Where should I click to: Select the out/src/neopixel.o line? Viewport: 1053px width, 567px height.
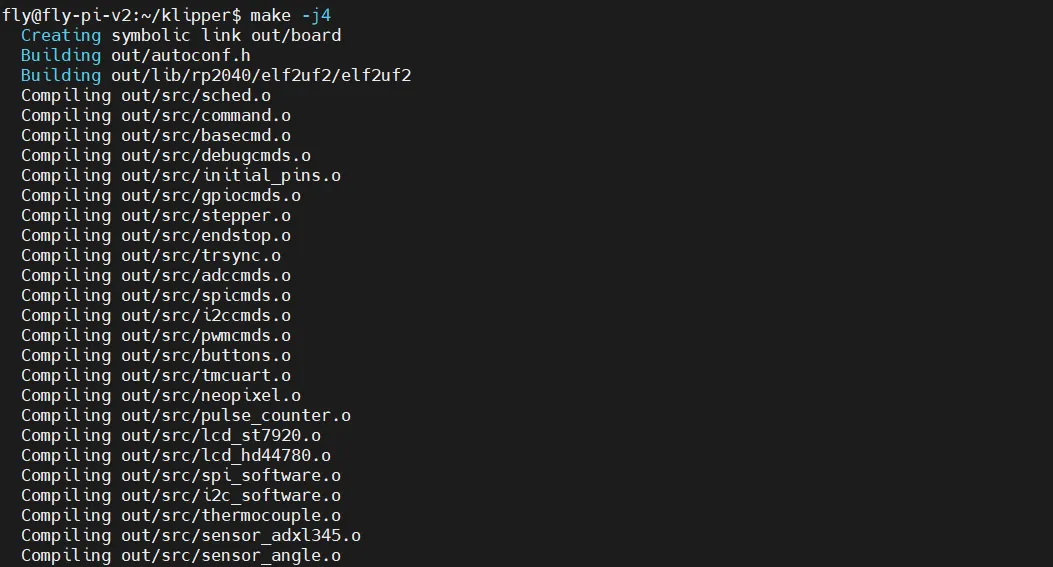161,395
